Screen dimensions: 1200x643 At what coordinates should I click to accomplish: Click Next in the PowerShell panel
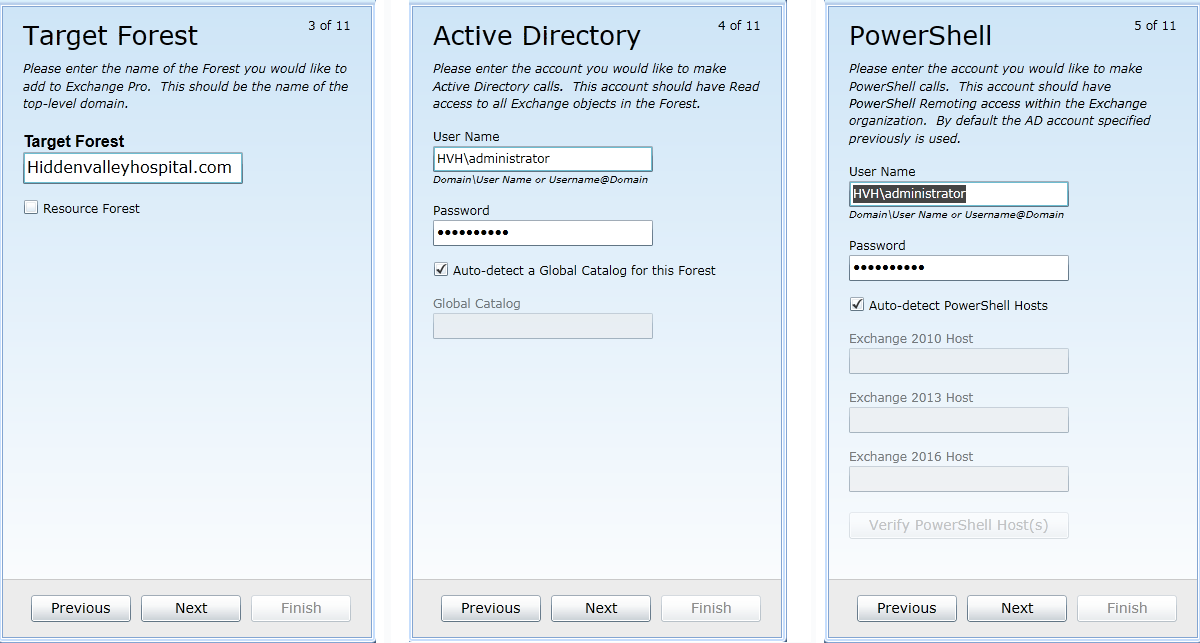1017,608
